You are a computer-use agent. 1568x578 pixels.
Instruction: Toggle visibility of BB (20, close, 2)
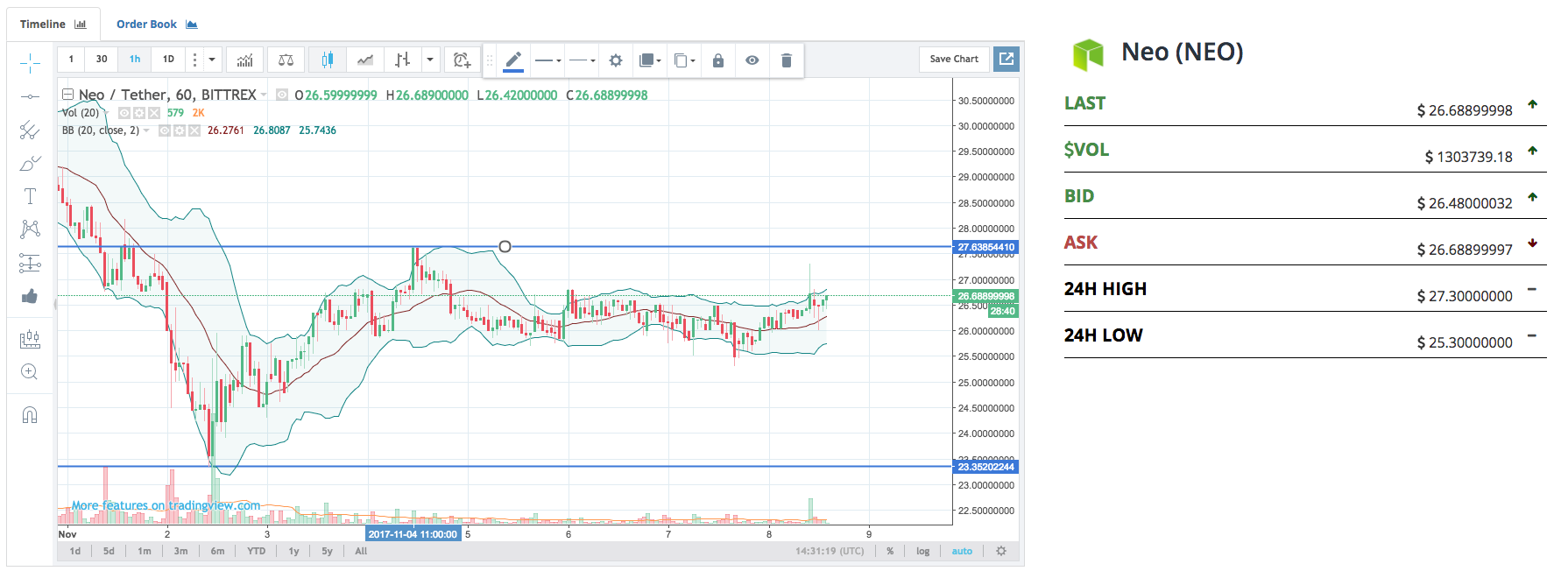click(165, 130)
